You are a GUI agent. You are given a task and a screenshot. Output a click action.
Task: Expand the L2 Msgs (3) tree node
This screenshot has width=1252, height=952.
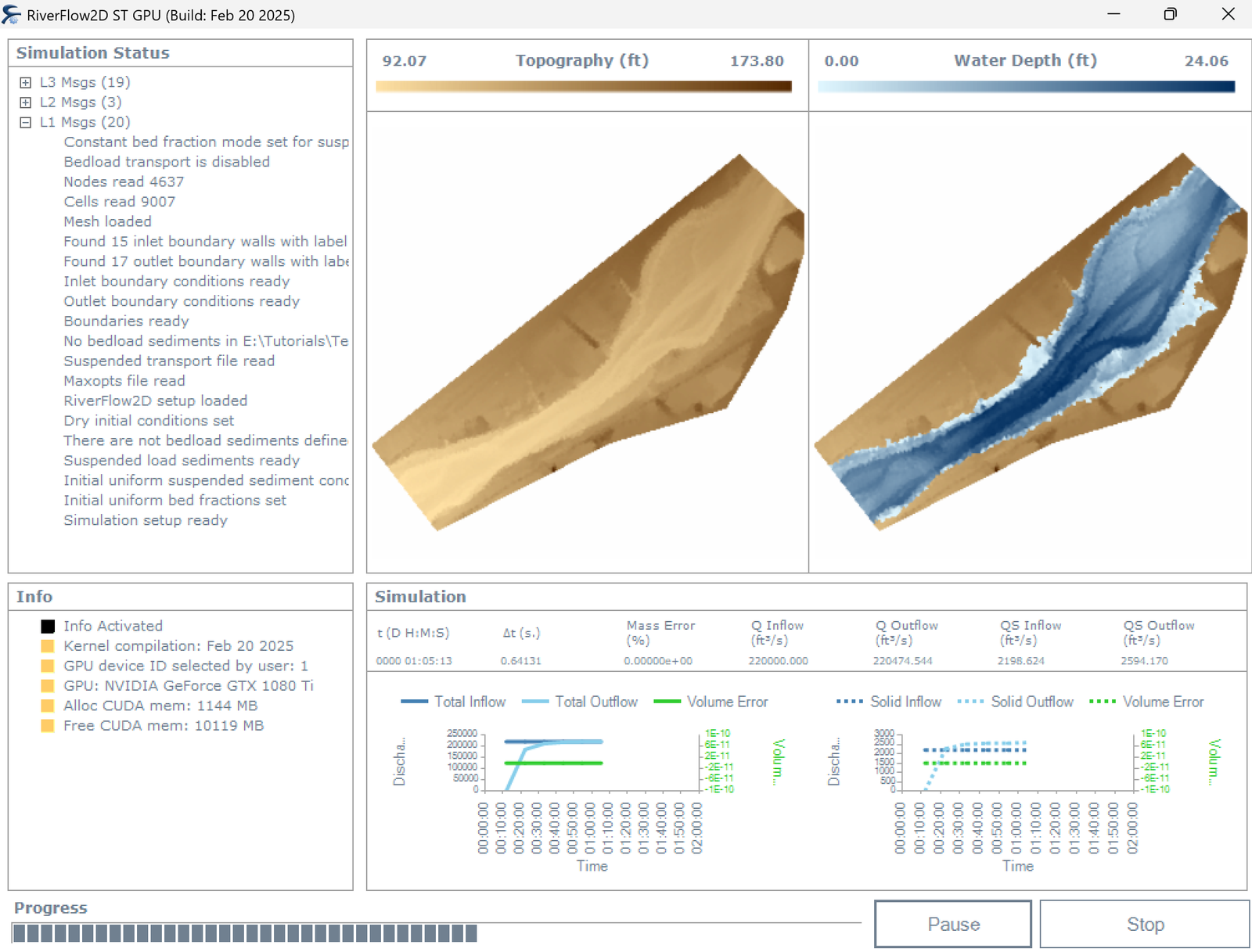click(26, 102)
